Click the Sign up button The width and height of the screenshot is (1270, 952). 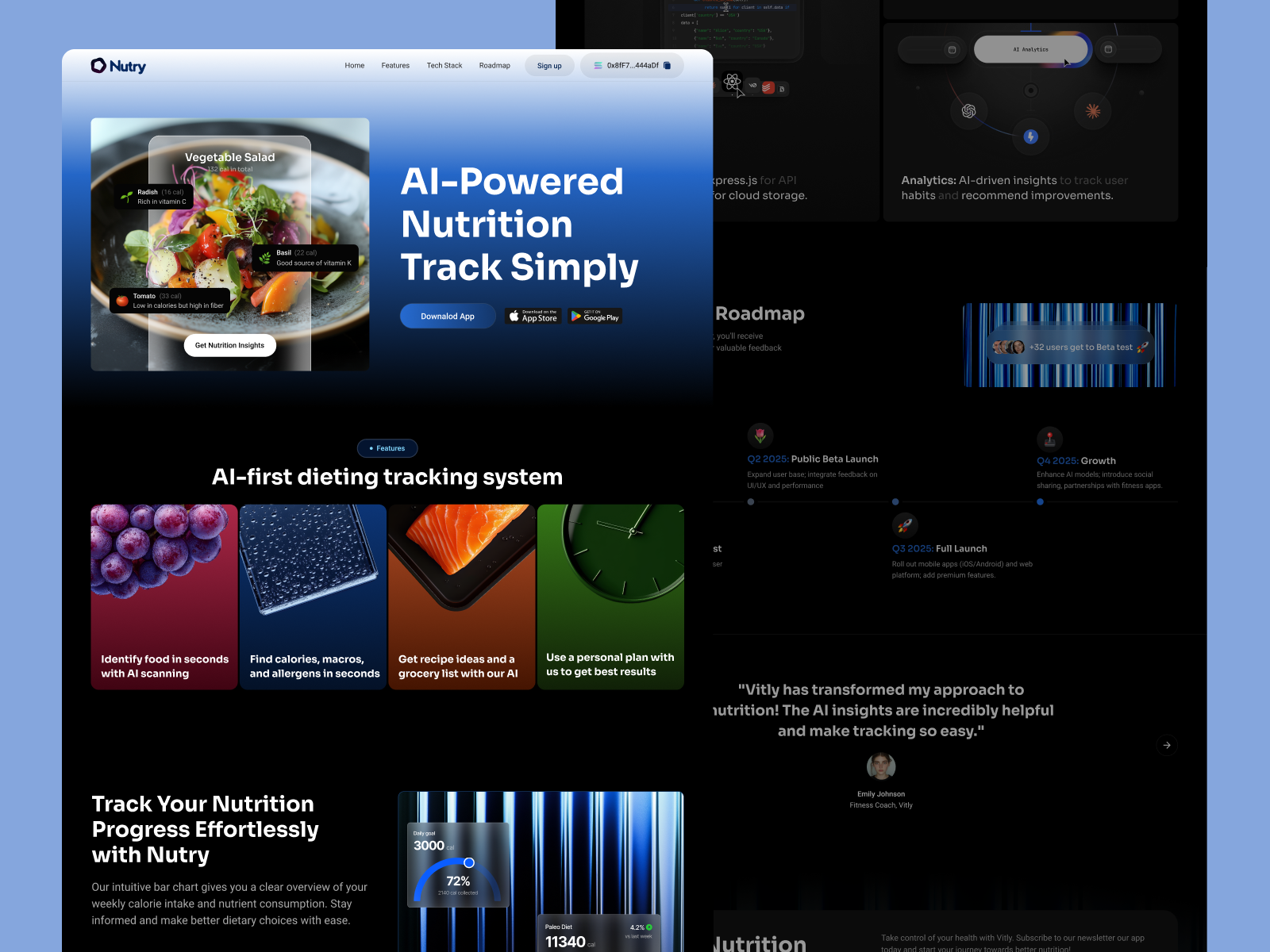pyautogui.click(x=549, y=66)
